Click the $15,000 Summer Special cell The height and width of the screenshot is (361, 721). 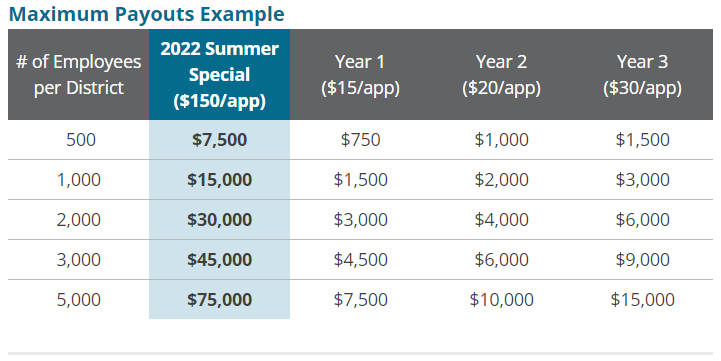click(x=219, y=180)
